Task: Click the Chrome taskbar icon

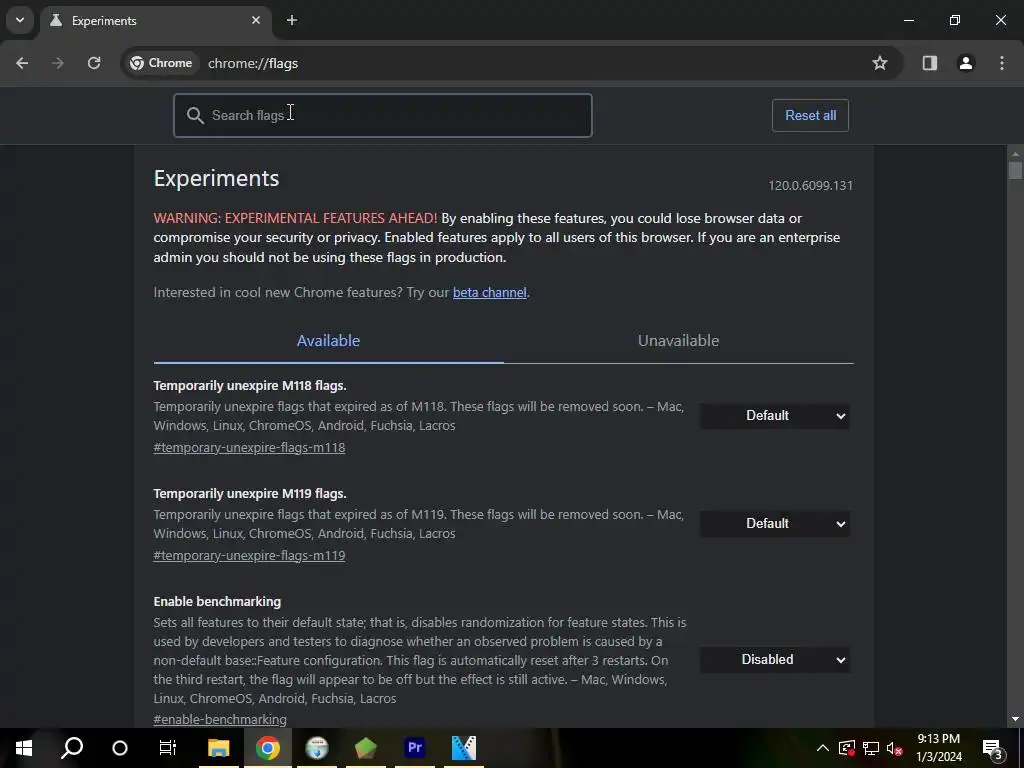Action: (x=268, y=748)
